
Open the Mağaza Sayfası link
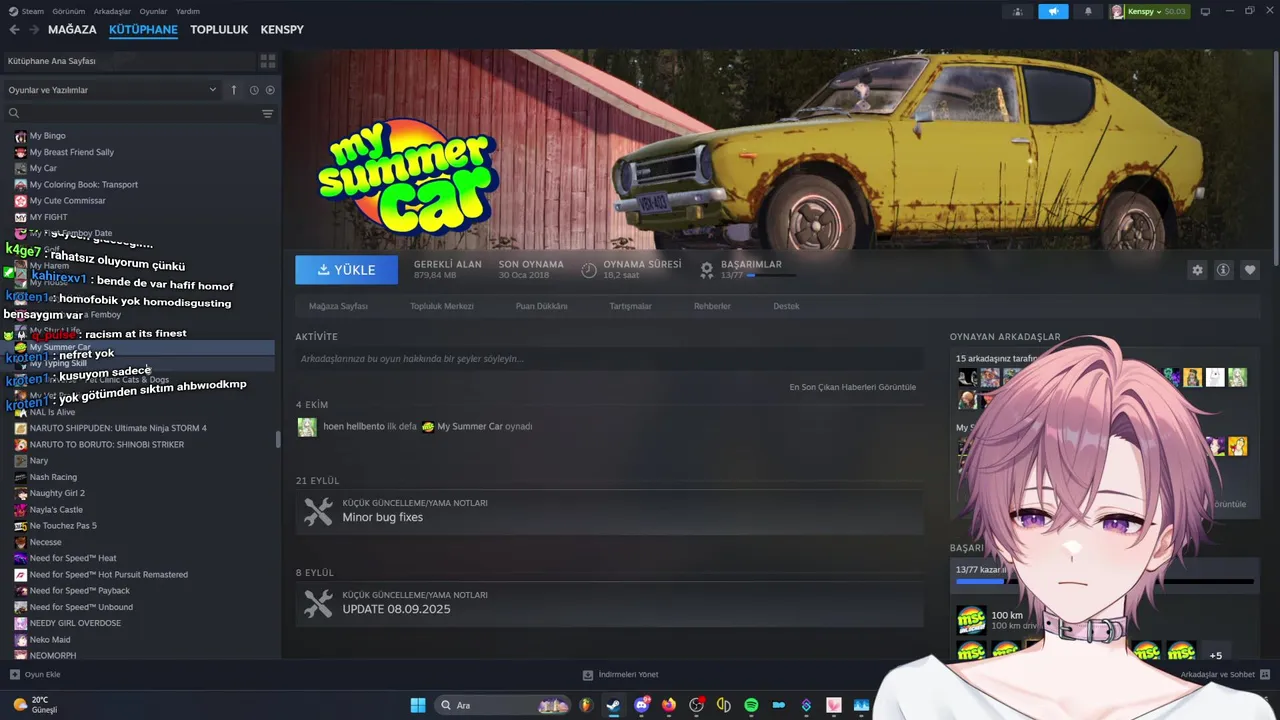338,306
